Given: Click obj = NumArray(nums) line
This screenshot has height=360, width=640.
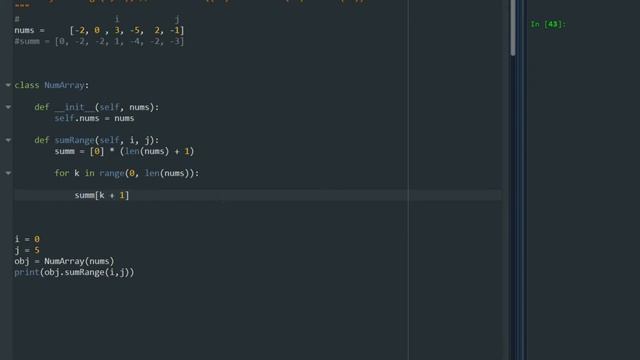Looking at the screenshot, I should (64, 261).
